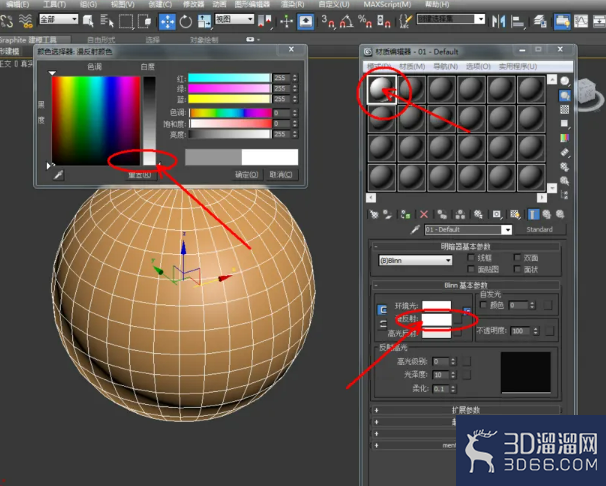The image size is (606, 486).
Task: Click 高光反射 specular color swatch
Action: 436,333
